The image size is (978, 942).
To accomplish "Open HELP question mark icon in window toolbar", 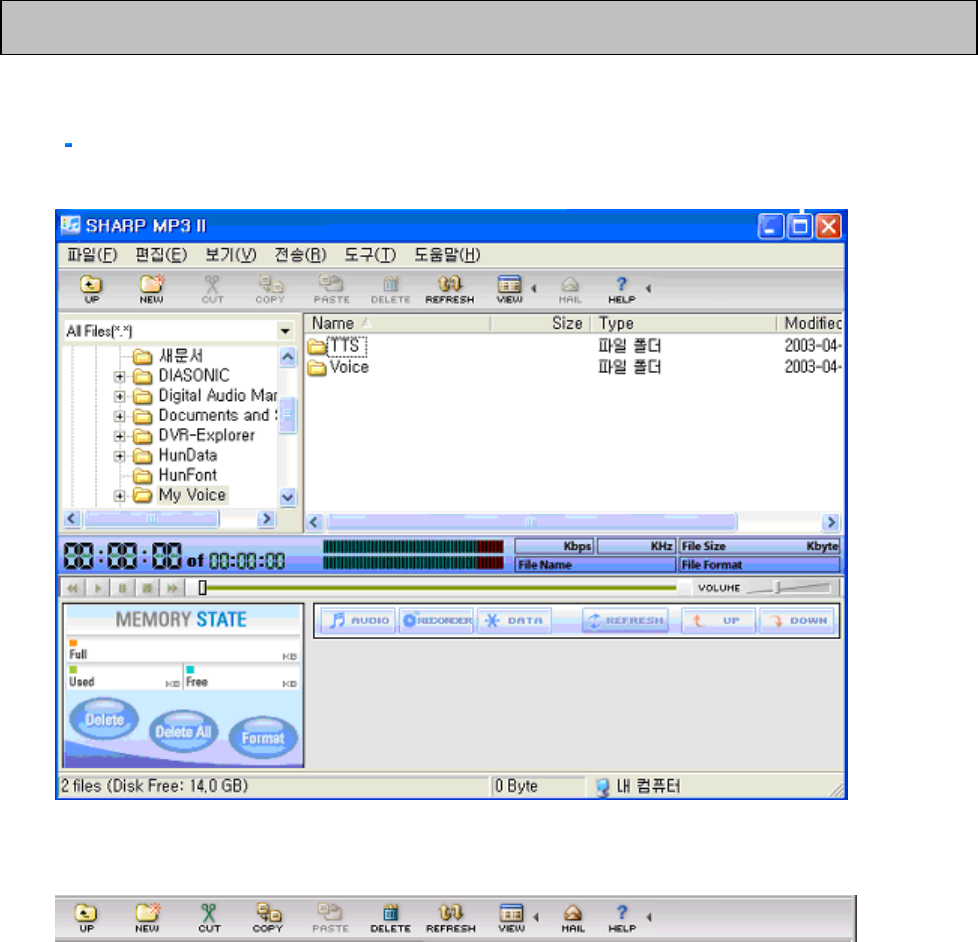I will 622,289.
